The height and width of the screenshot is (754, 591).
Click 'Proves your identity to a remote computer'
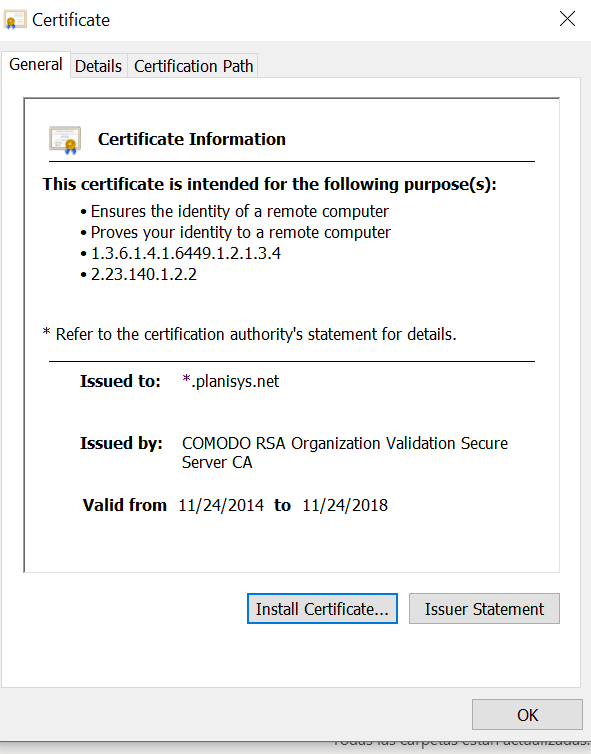[240, 233]
